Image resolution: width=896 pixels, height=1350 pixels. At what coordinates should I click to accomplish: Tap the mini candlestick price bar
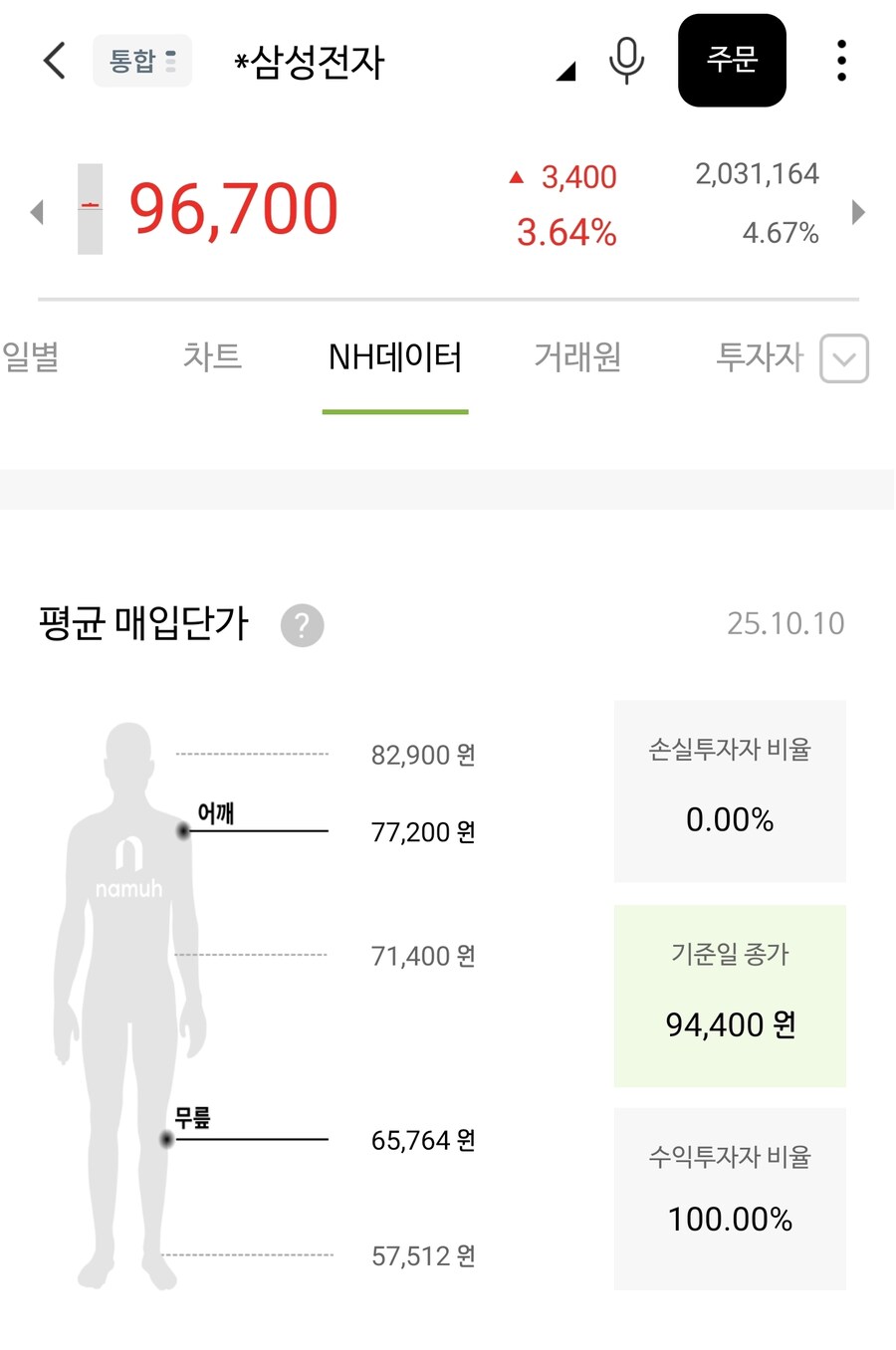91,208
